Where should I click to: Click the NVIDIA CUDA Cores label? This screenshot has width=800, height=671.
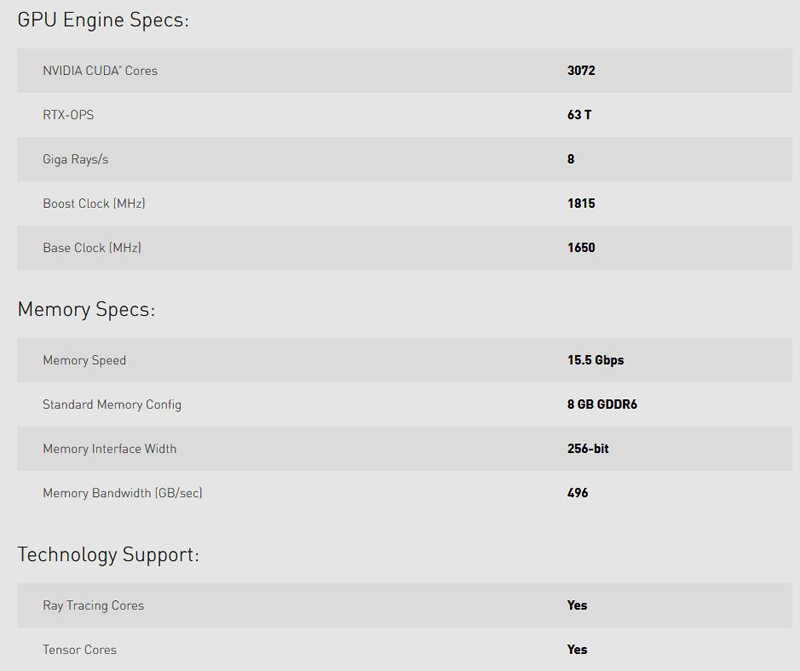pos(100,71)
